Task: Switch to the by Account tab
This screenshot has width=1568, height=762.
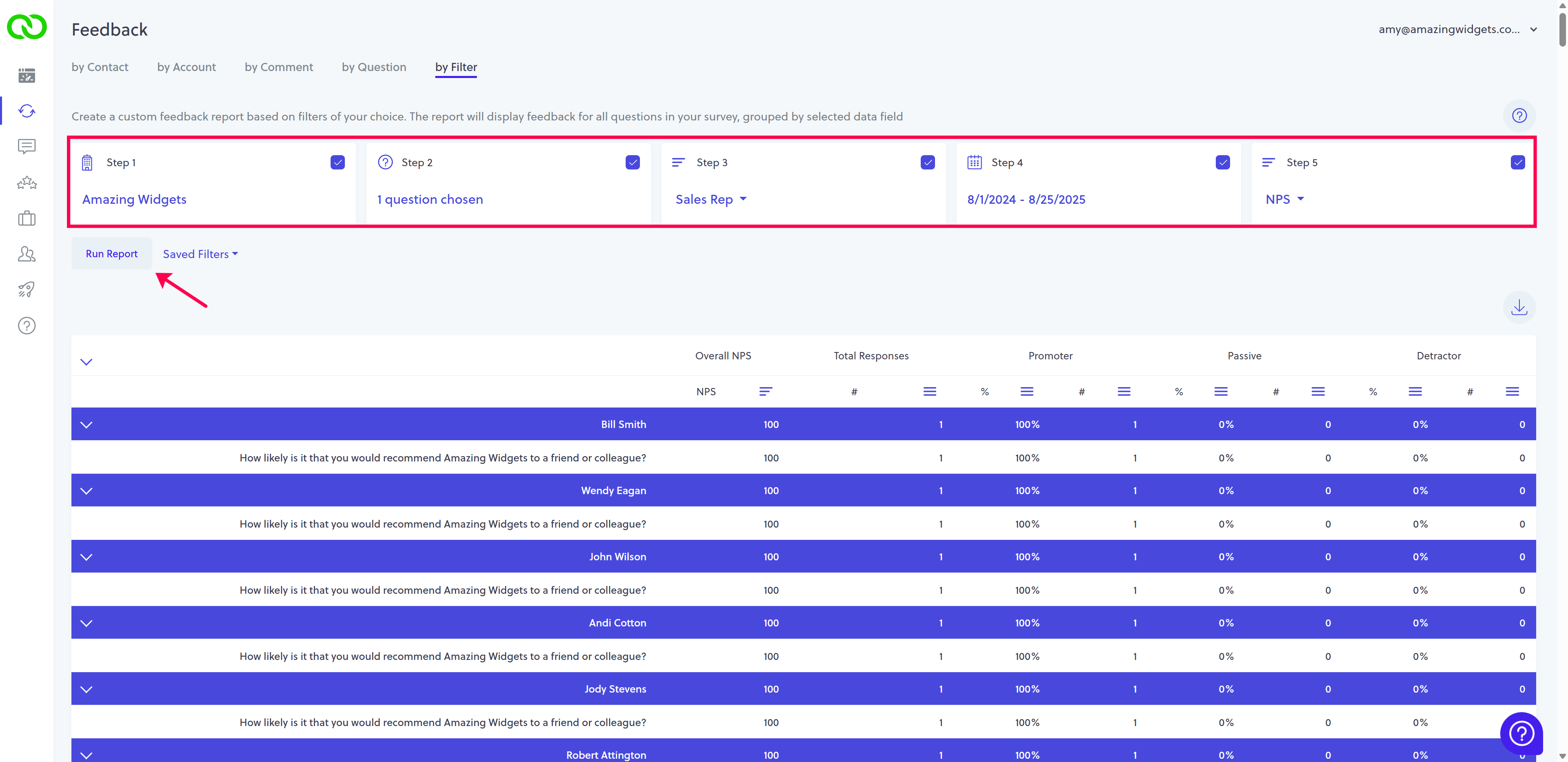Action: [x=186, y=67]
